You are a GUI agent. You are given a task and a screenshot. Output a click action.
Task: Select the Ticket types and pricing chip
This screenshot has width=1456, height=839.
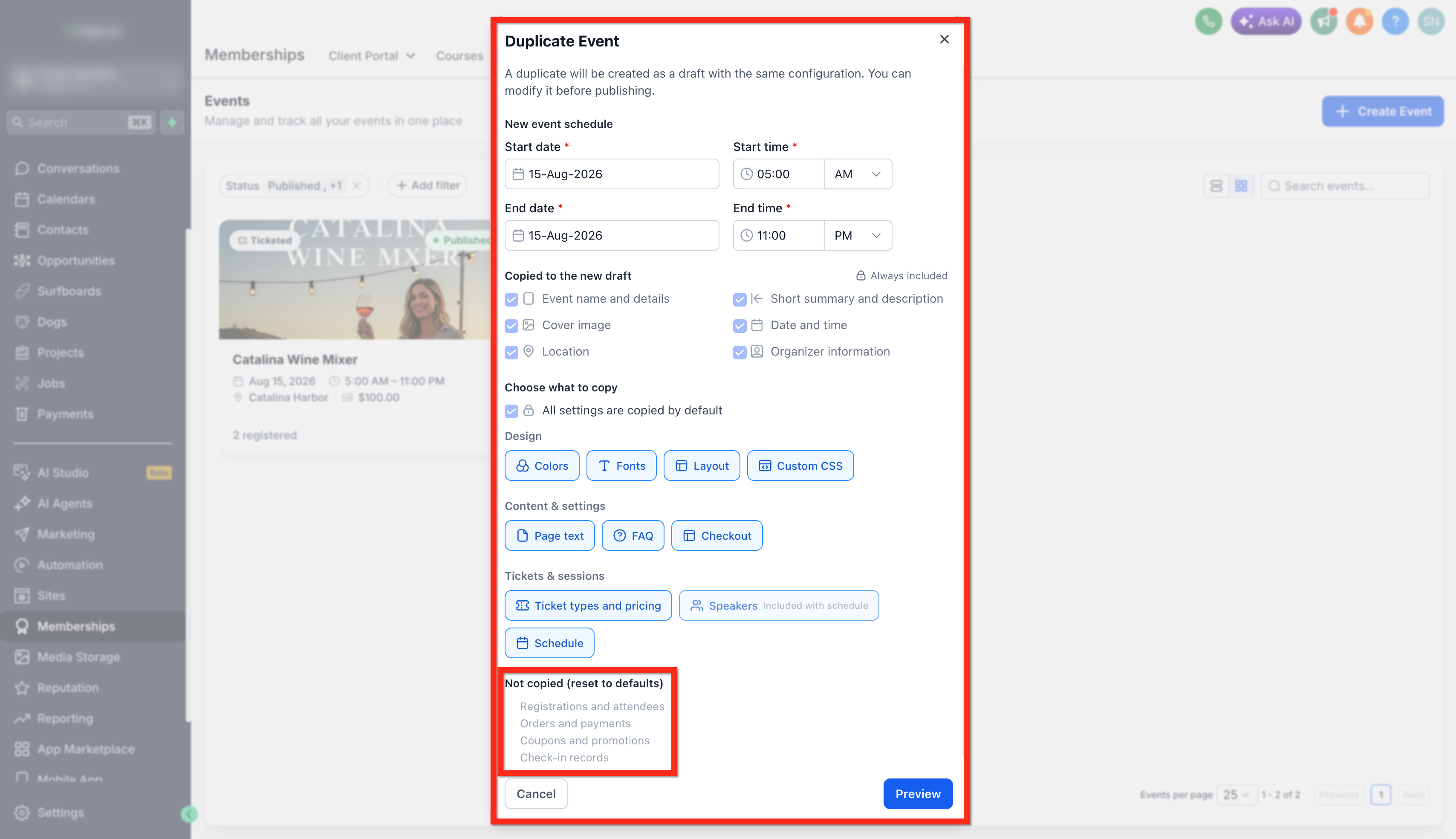[588, 605]
